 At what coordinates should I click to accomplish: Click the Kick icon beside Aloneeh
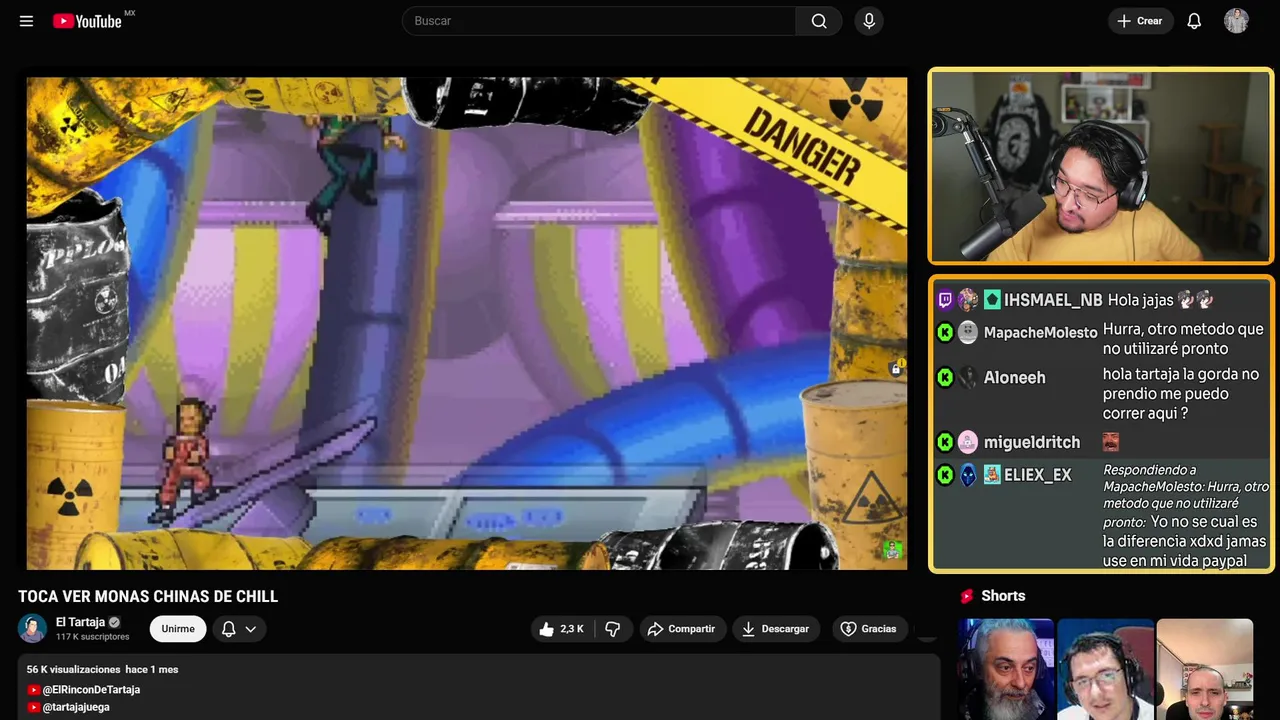pos(945,377)
